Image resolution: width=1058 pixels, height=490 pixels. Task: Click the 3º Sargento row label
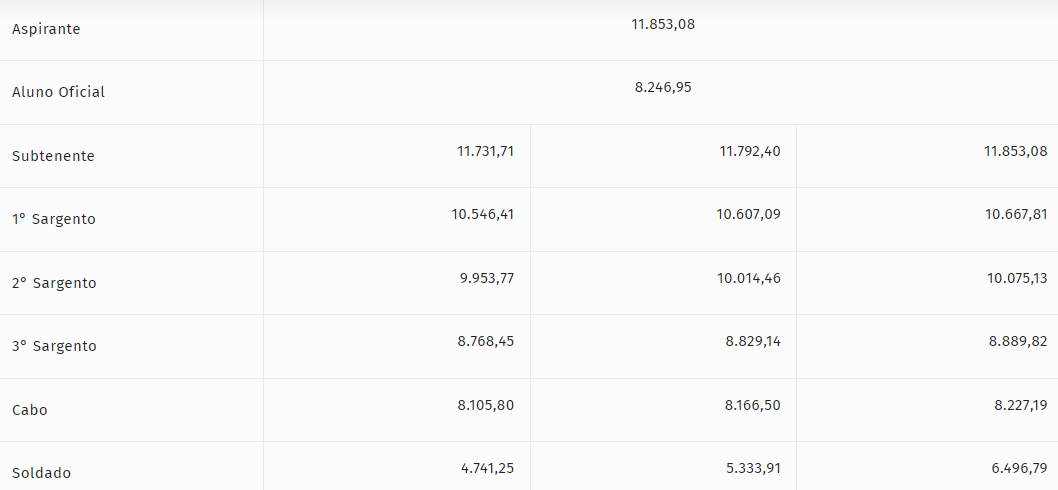tap(54, 346)
